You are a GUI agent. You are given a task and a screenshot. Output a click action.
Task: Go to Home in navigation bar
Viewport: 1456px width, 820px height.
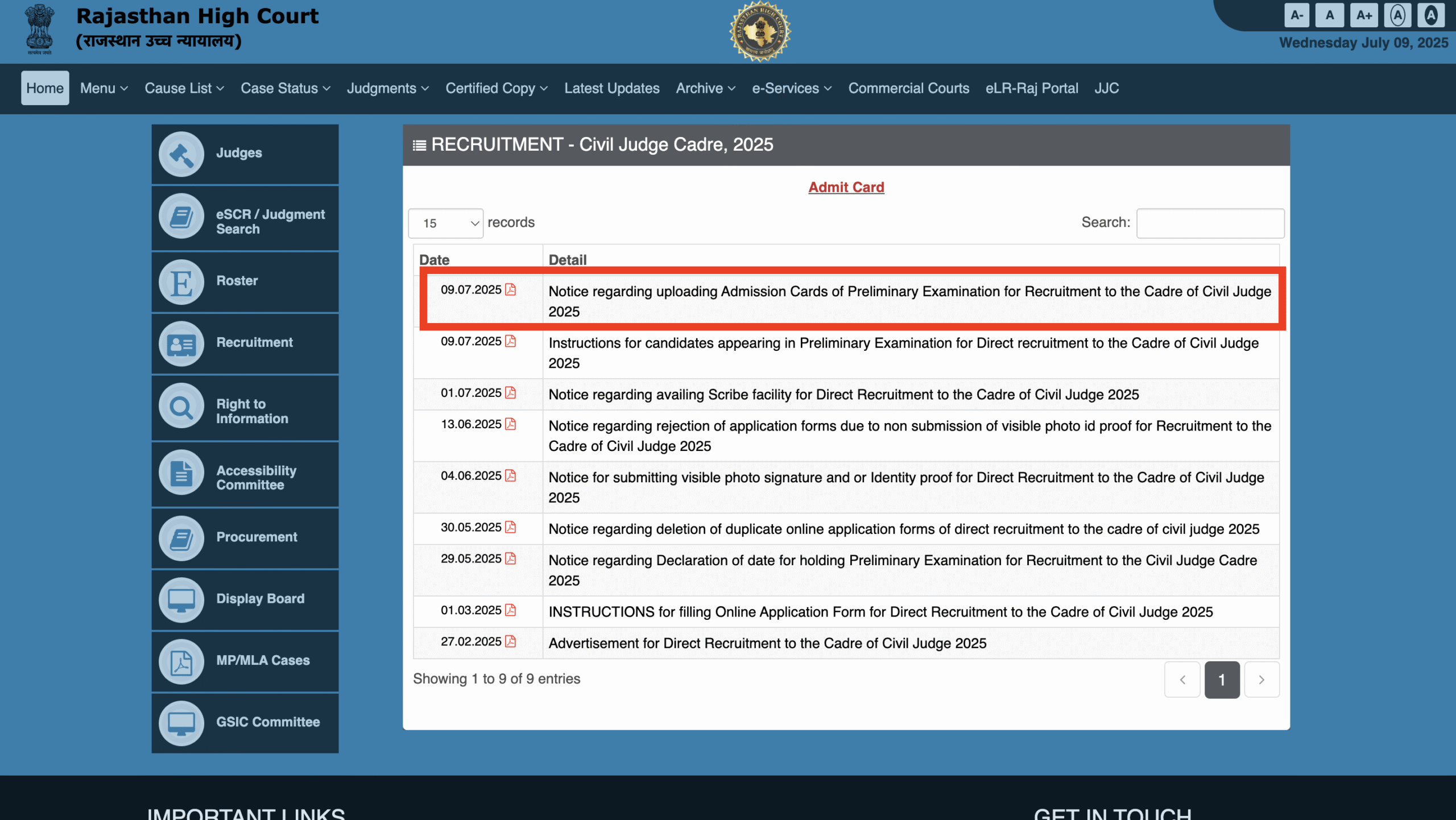[x=45, y=88]
